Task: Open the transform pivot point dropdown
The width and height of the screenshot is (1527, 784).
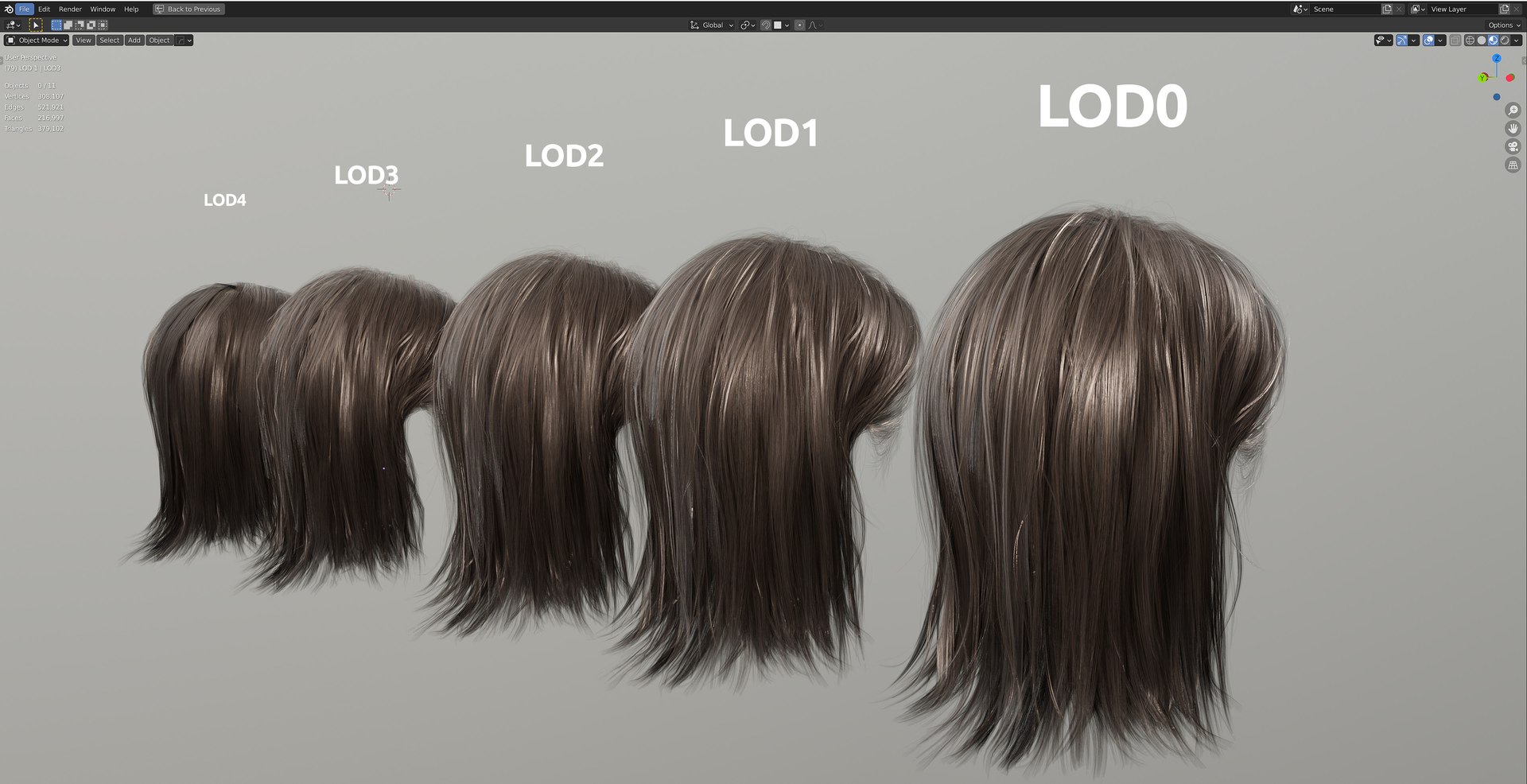Action: [x=748, y=25]
